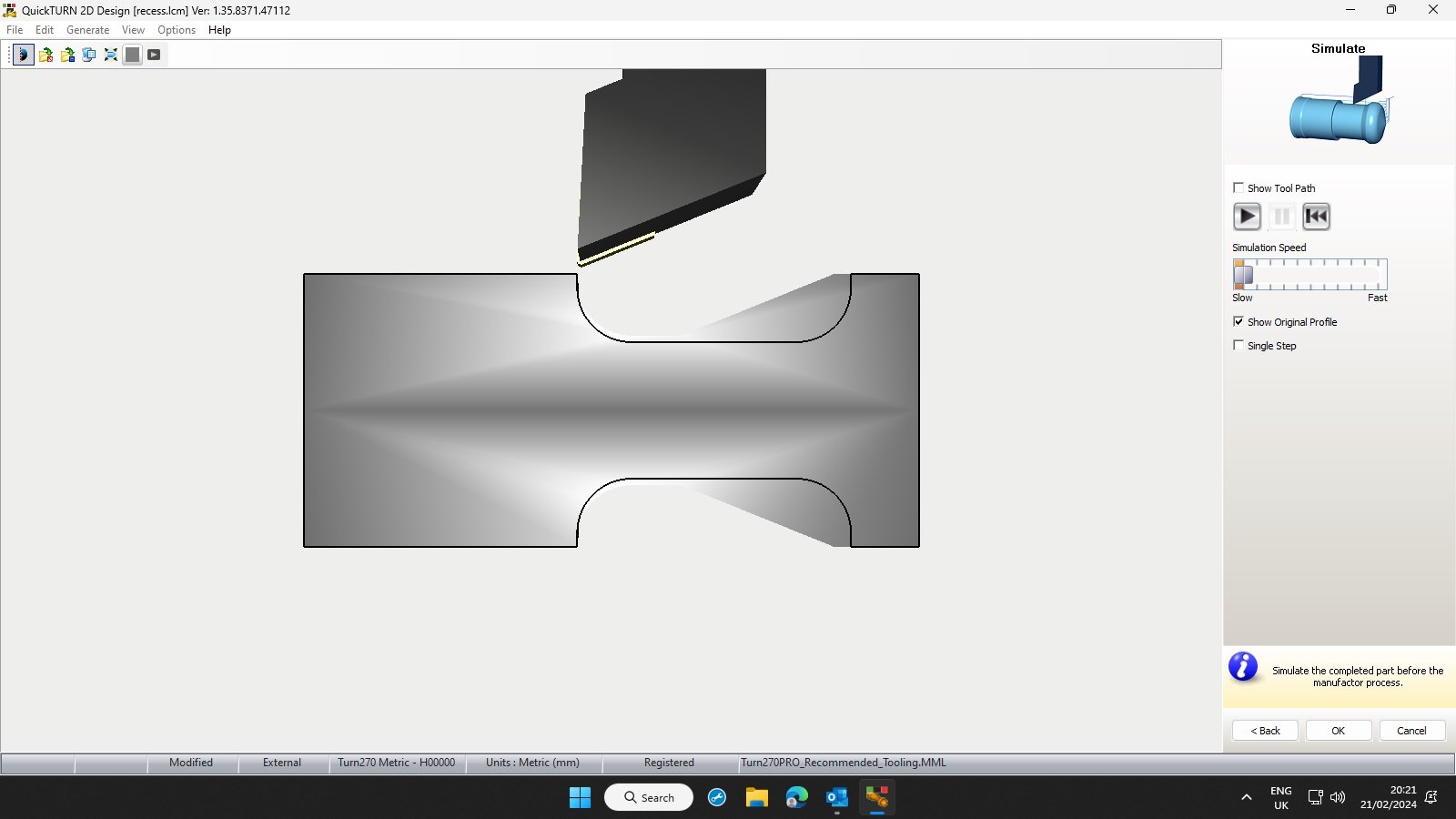
Task: Click the External status bar entry
Action: point(282,763)
